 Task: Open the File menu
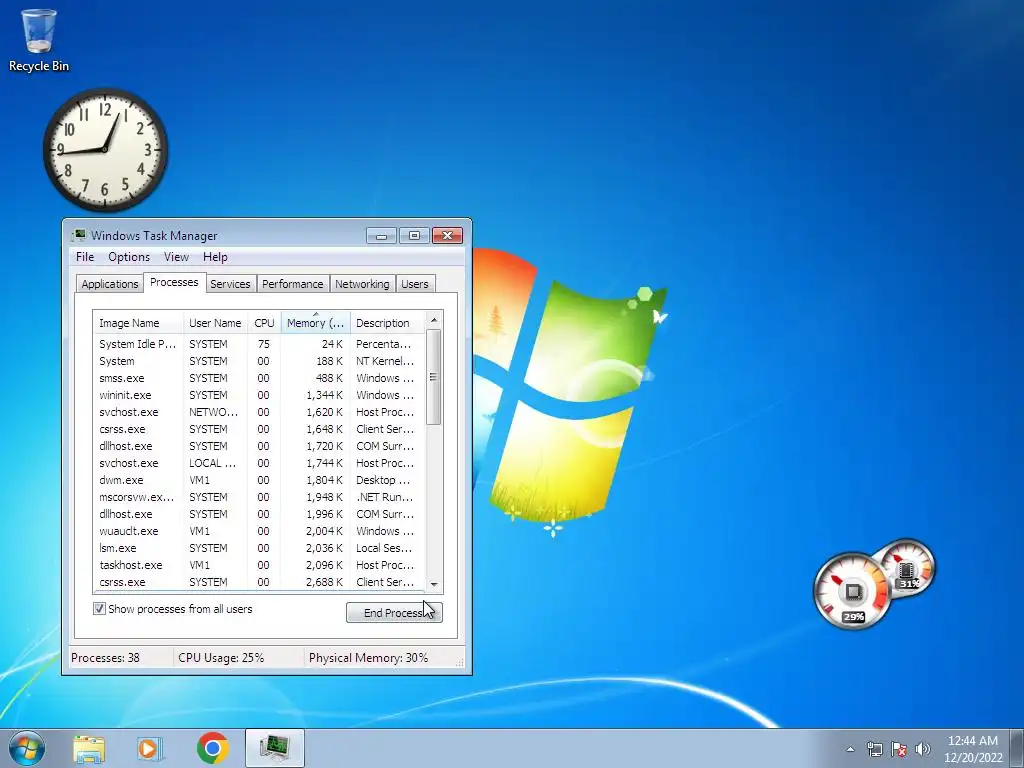tap(85, 257)
